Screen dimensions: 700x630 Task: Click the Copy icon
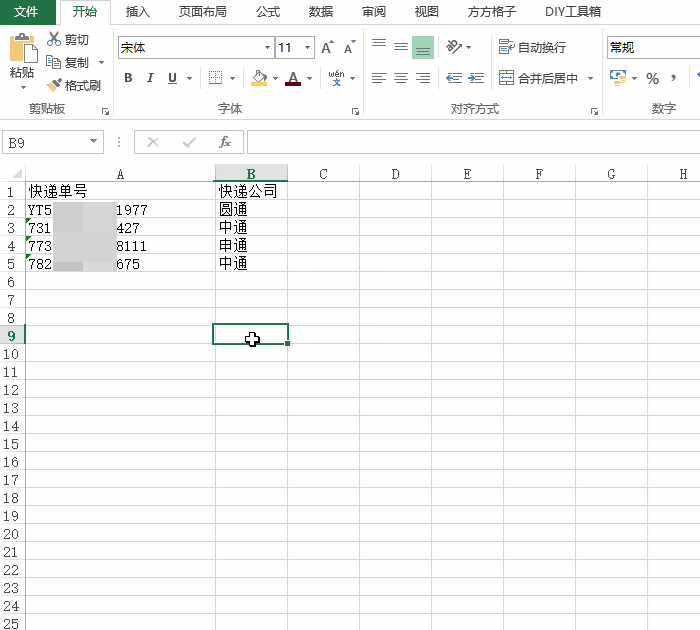click(54, 62)
